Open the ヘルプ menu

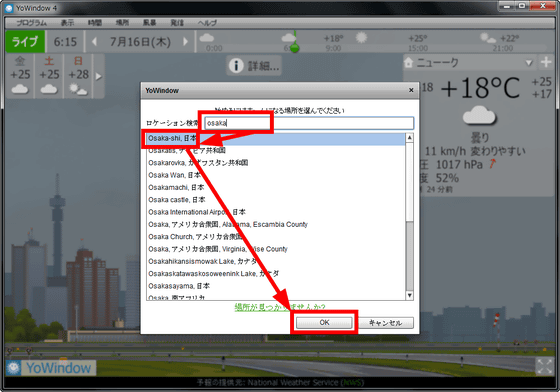[208, 23]
